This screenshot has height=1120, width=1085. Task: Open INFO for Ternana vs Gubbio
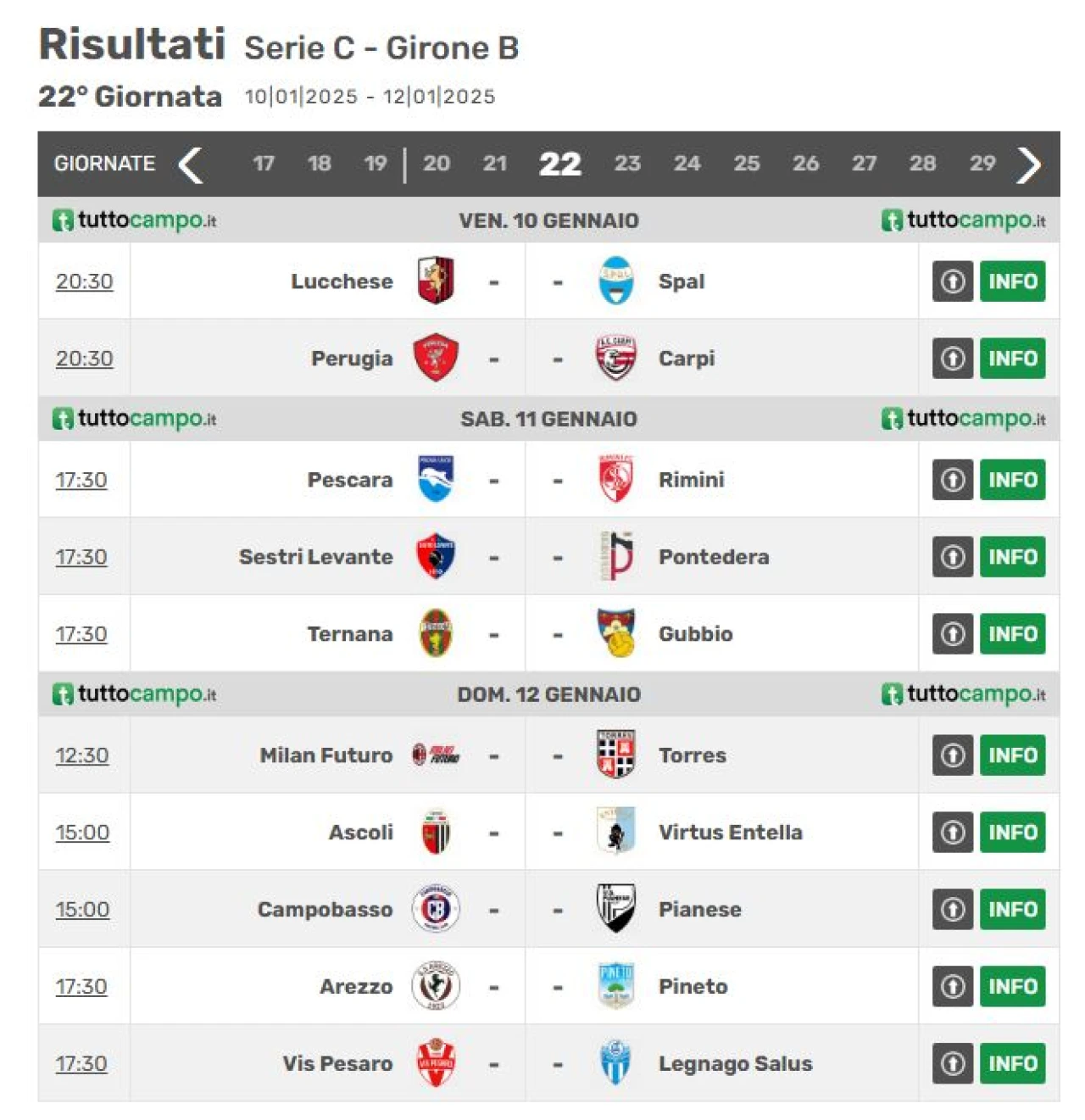[1013, 634]
